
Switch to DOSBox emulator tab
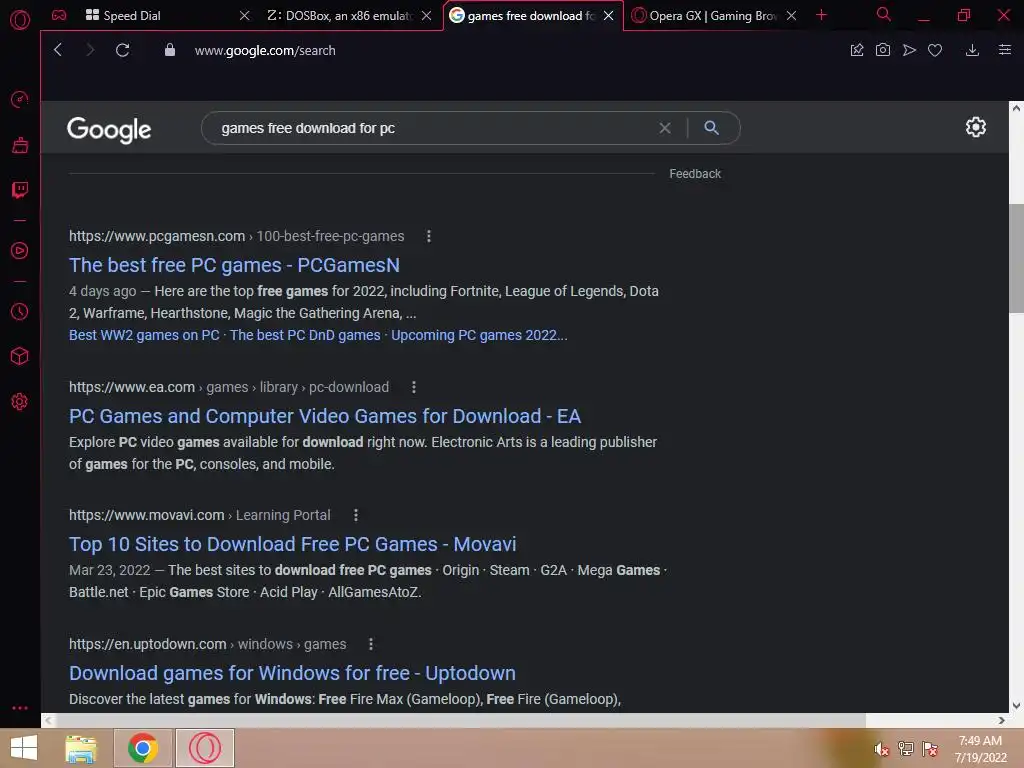[340, 15]
